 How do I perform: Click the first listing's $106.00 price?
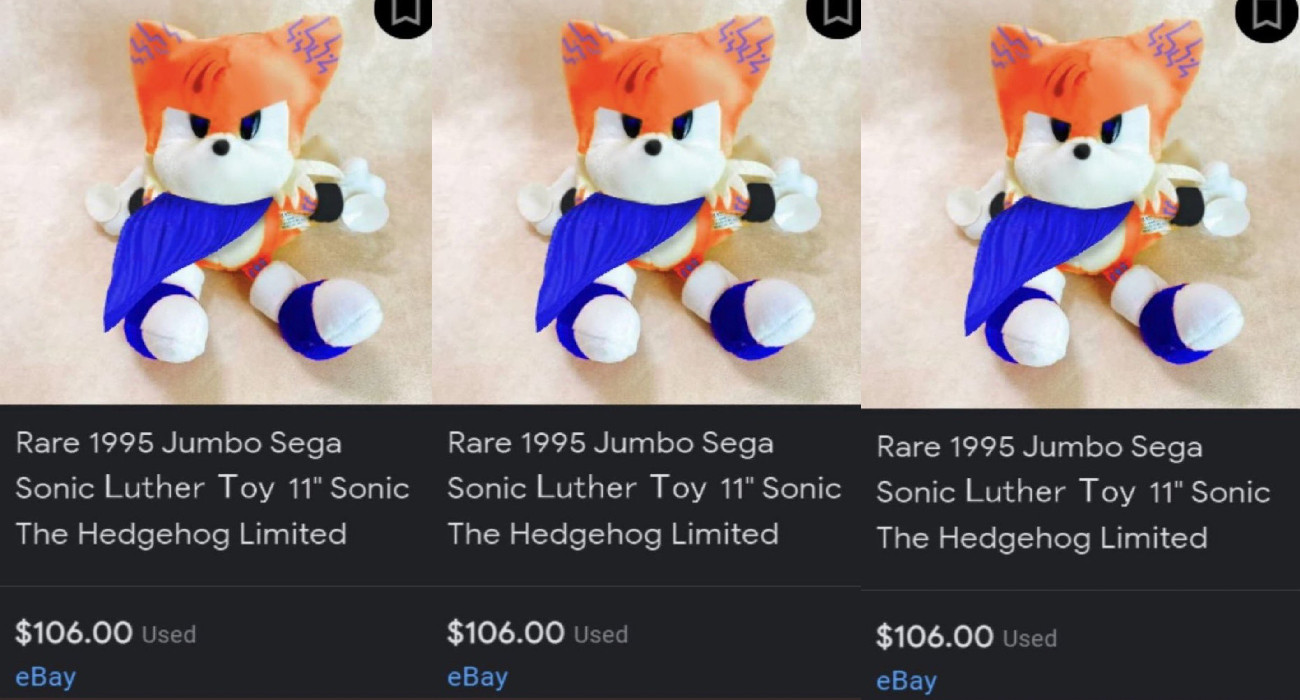click(74, 632)
